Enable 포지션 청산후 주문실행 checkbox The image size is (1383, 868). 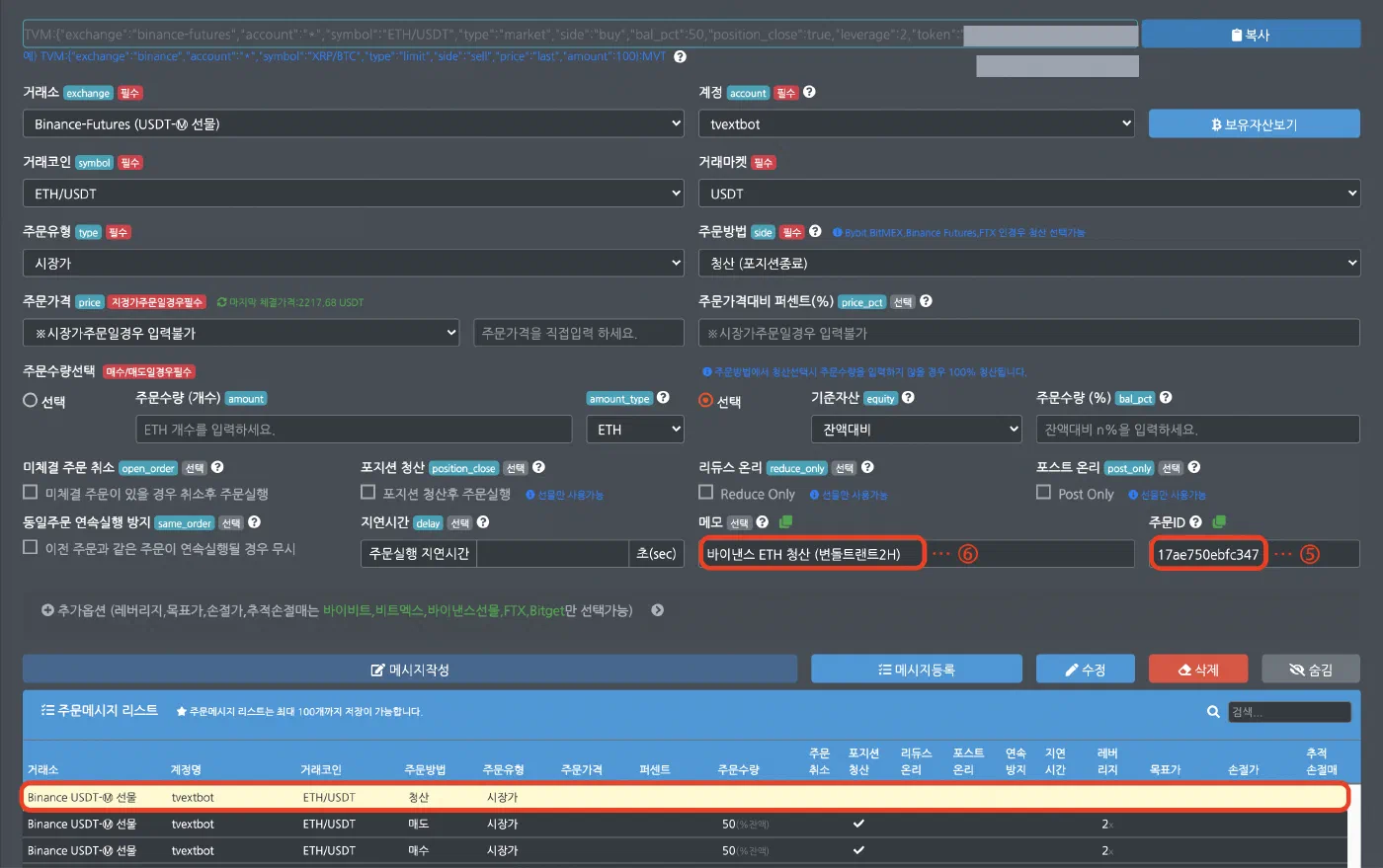[x=368, y=492]
